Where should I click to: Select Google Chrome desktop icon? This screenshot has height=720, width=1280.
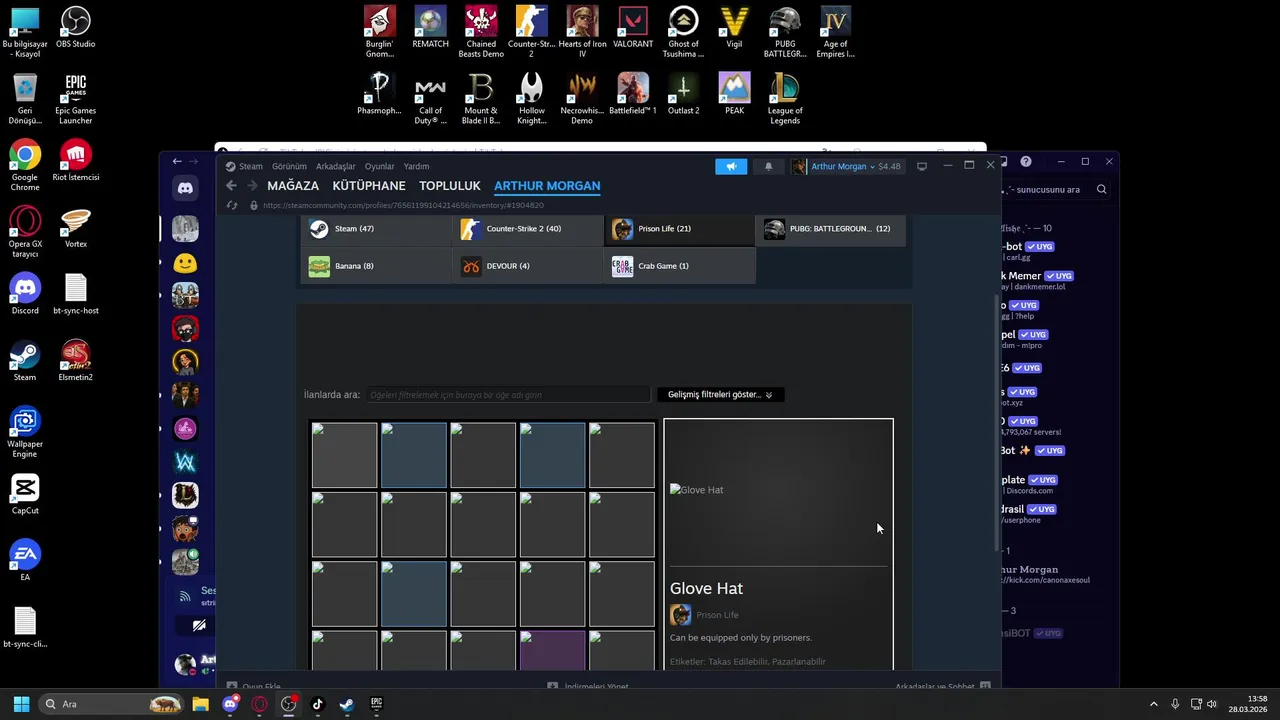tap(25, 165)
